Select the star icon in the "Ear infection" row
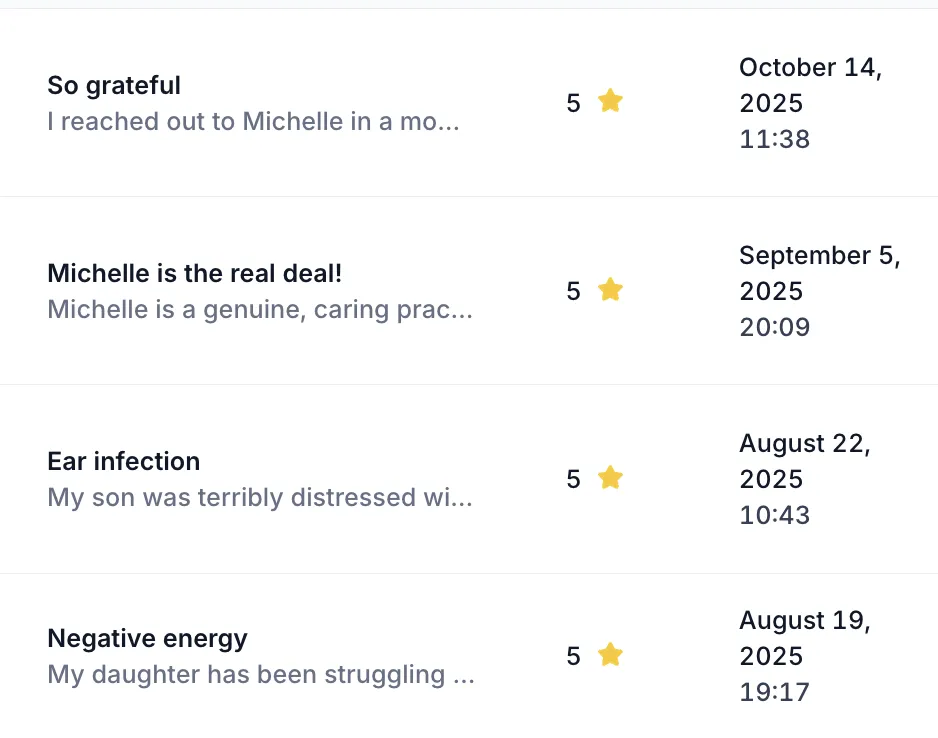 610,478
